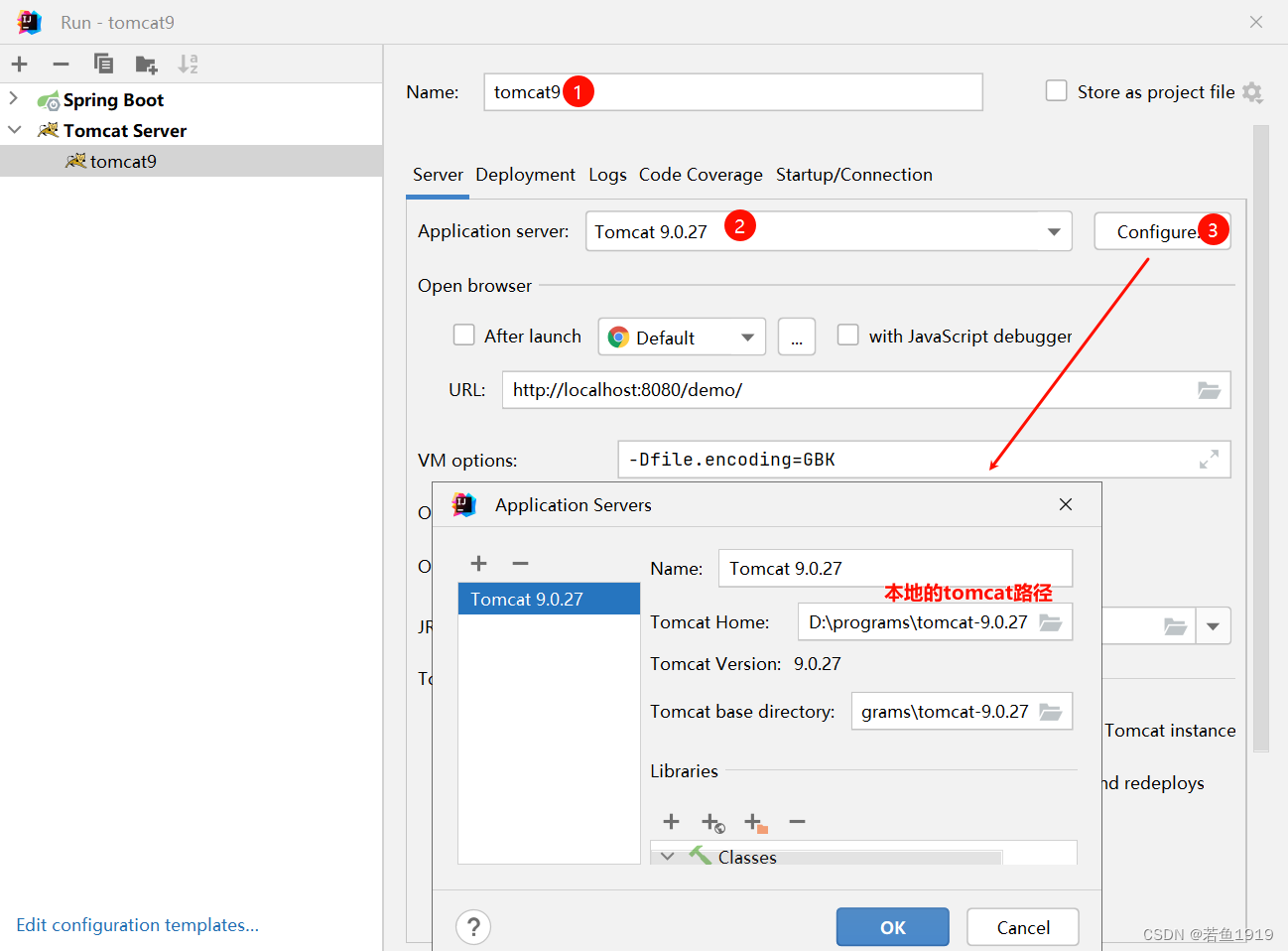1288x951 pixels.
Task: Select tomcat9 configuration in tree
Action: [x=192, y=161]
